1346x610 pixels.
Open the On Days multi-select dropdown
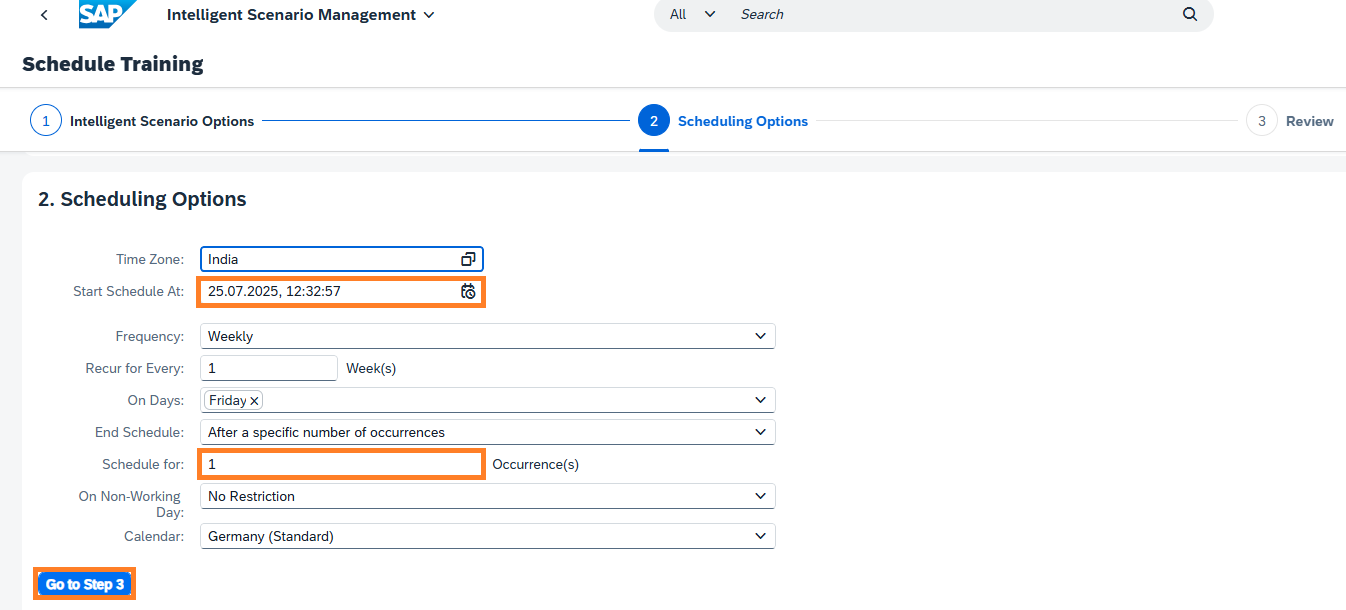[x=761, y=400]
